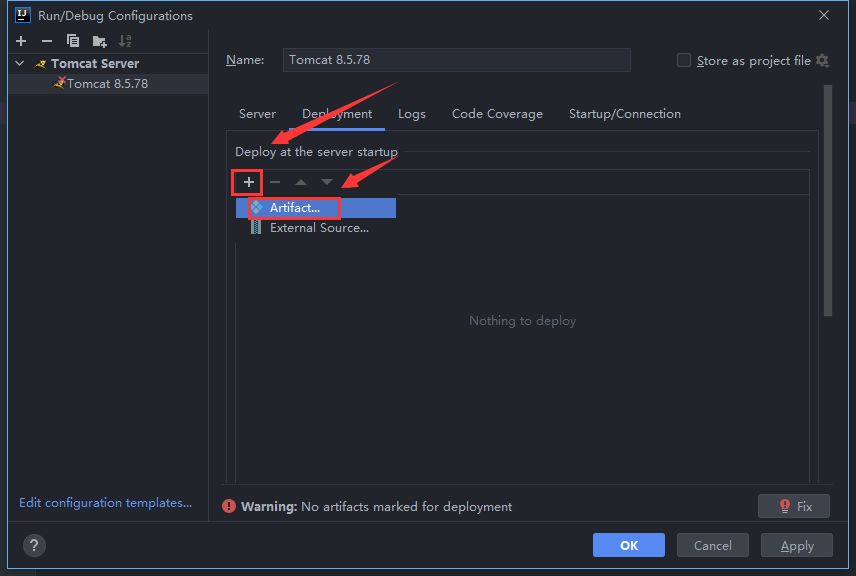Choose Artifact... from the popup menu
The height and width of the screenshot is (576, 856).
[x=316, y=207]
